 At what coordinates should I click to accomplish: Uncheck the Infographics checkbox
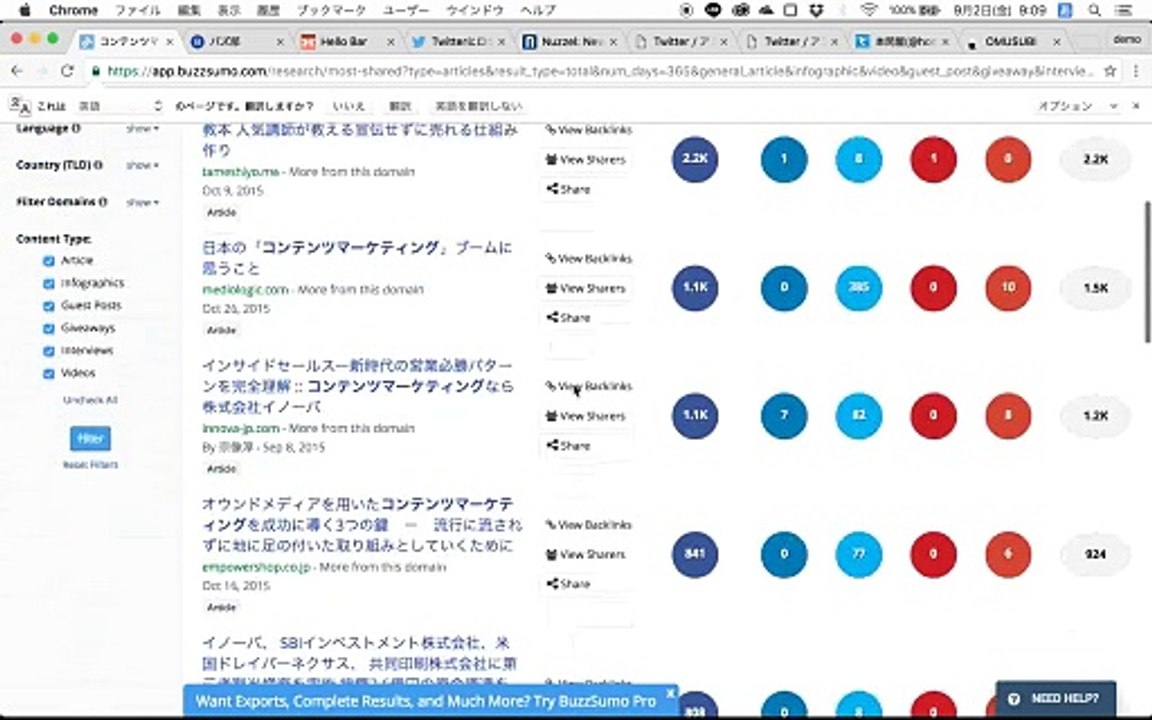pyautogui.click(x=48, y=284)
